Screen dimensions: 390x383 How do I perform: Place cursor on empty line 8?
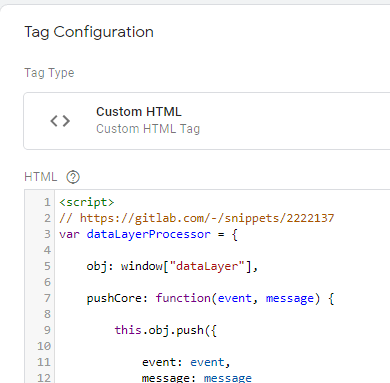pos(222,314)
